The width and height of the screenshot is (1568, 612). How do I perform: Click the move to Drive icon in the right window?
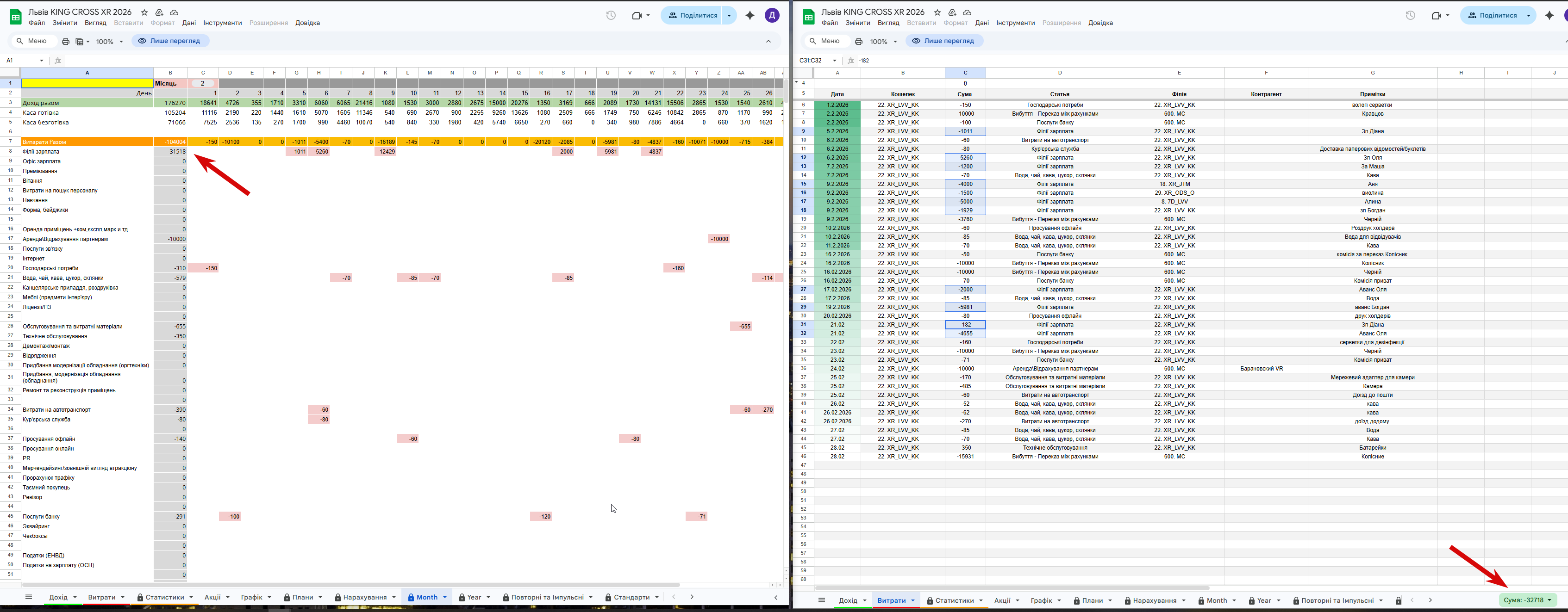952,12
